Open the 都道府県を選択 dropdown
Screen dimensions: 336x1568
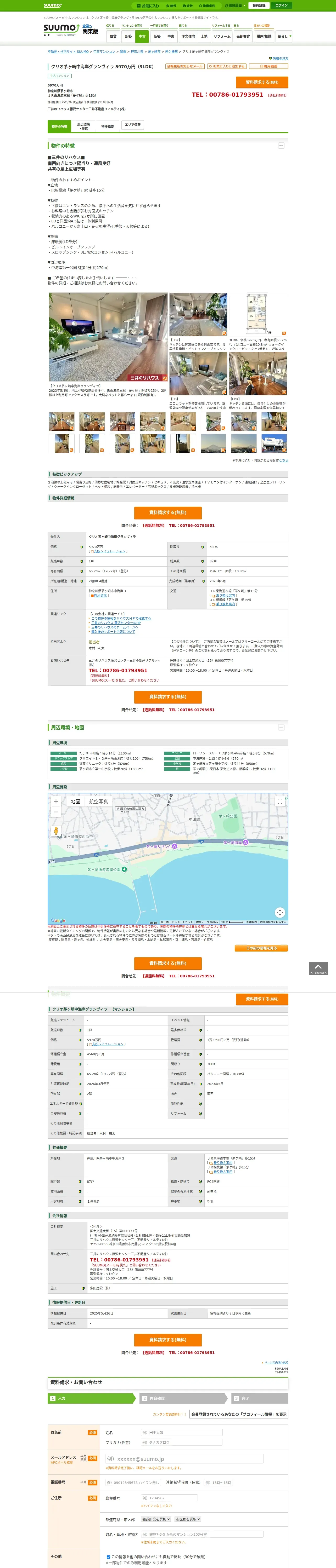click(156, 1519)
